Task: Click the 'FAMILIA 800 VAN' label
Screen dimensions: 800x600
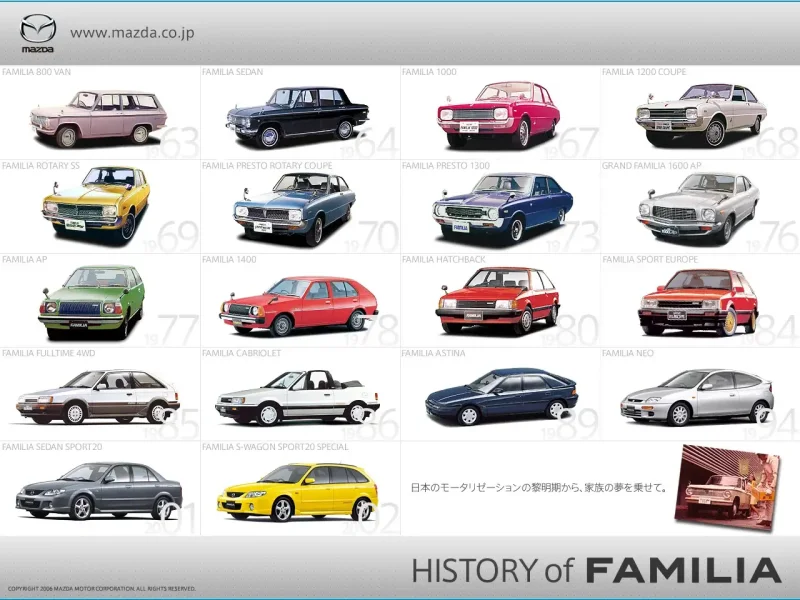Action: pos(36,72)
